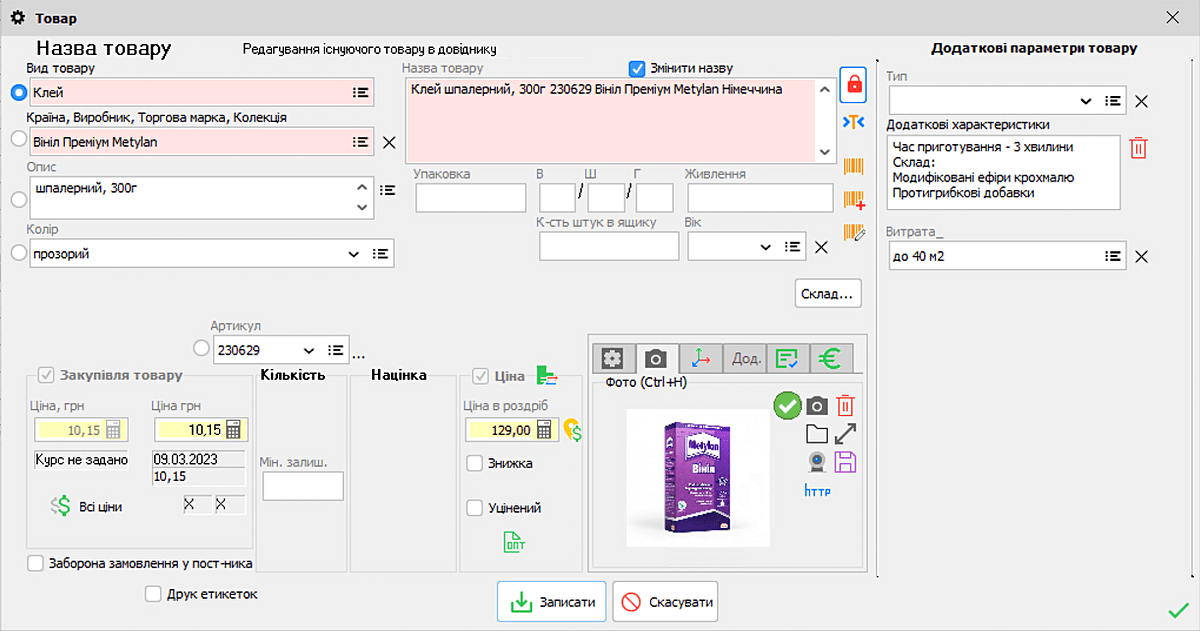
Task: Click the green dollar all prices icon
Action: click(63, 506)
